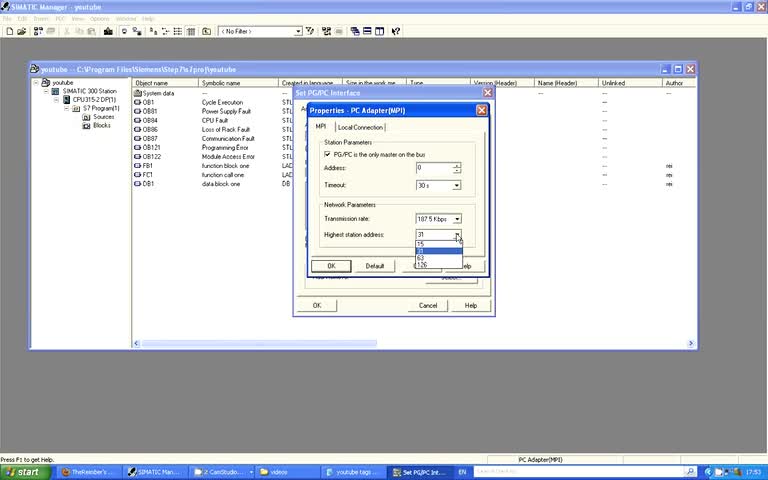Click the Address input field

tap(434, 168)
